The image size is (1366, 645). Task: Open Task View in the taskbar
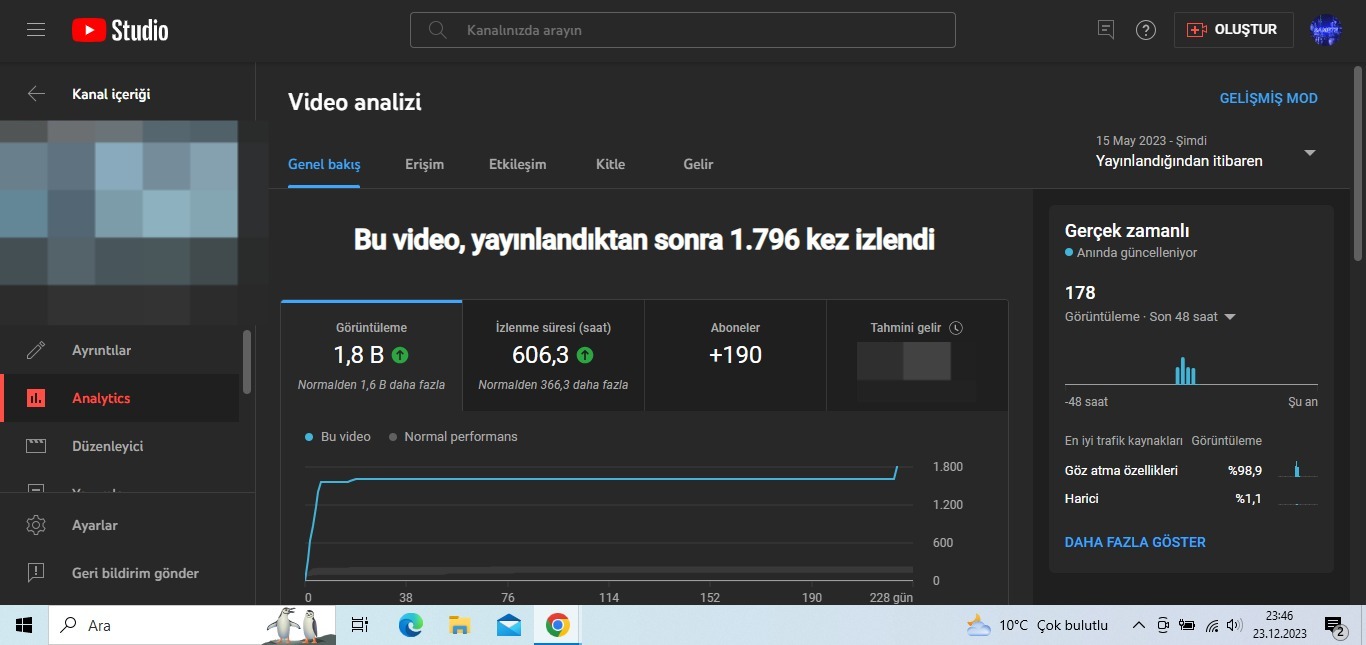pos(359,625)
